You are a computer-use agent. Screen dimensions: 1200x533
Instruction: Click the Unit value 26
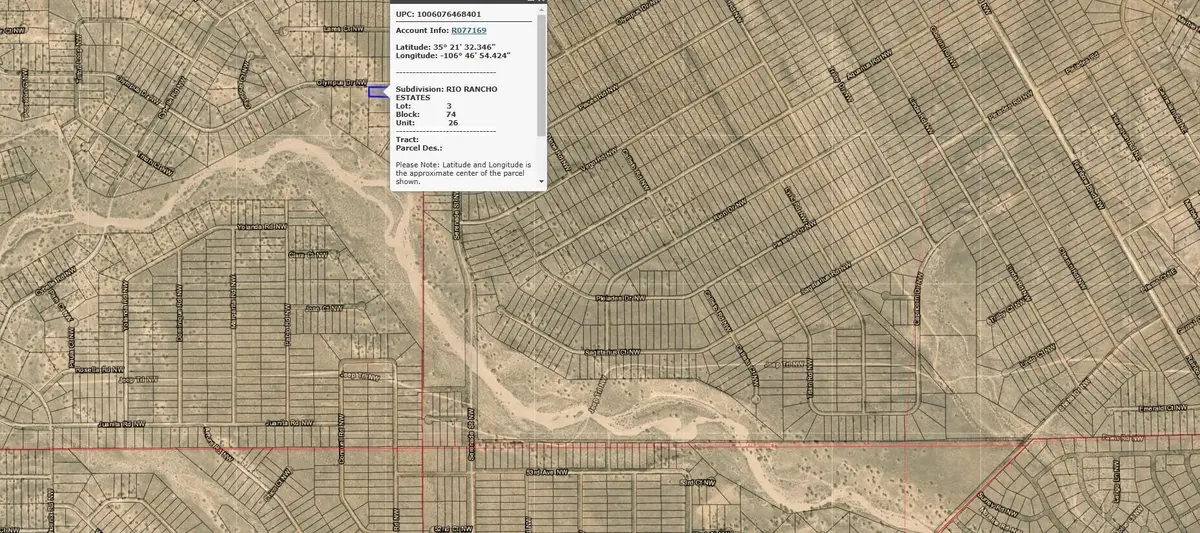click(x=453, y=122)
